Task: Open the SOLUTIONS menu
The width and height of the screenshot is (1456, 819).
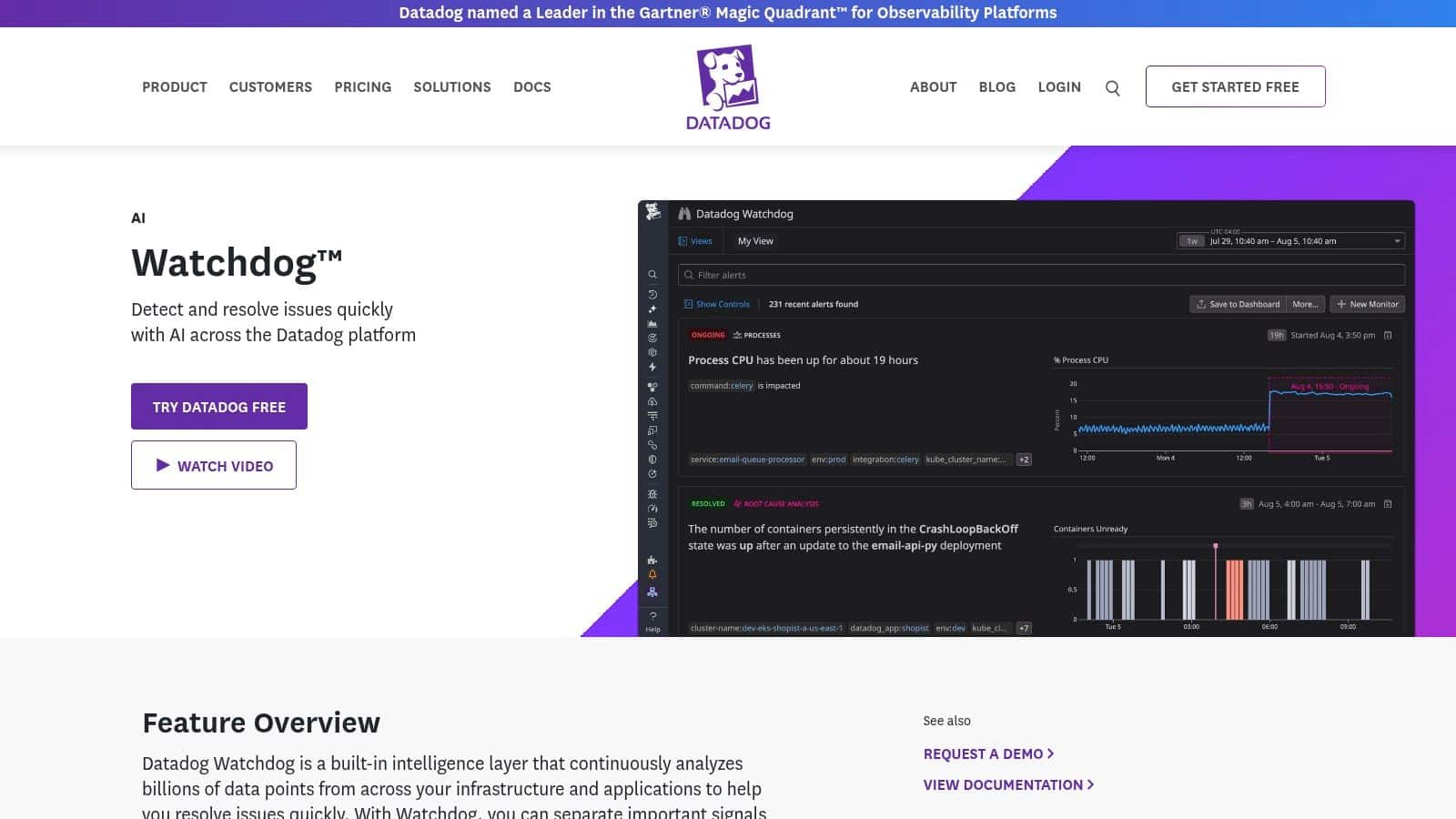Action: (452, 87)
